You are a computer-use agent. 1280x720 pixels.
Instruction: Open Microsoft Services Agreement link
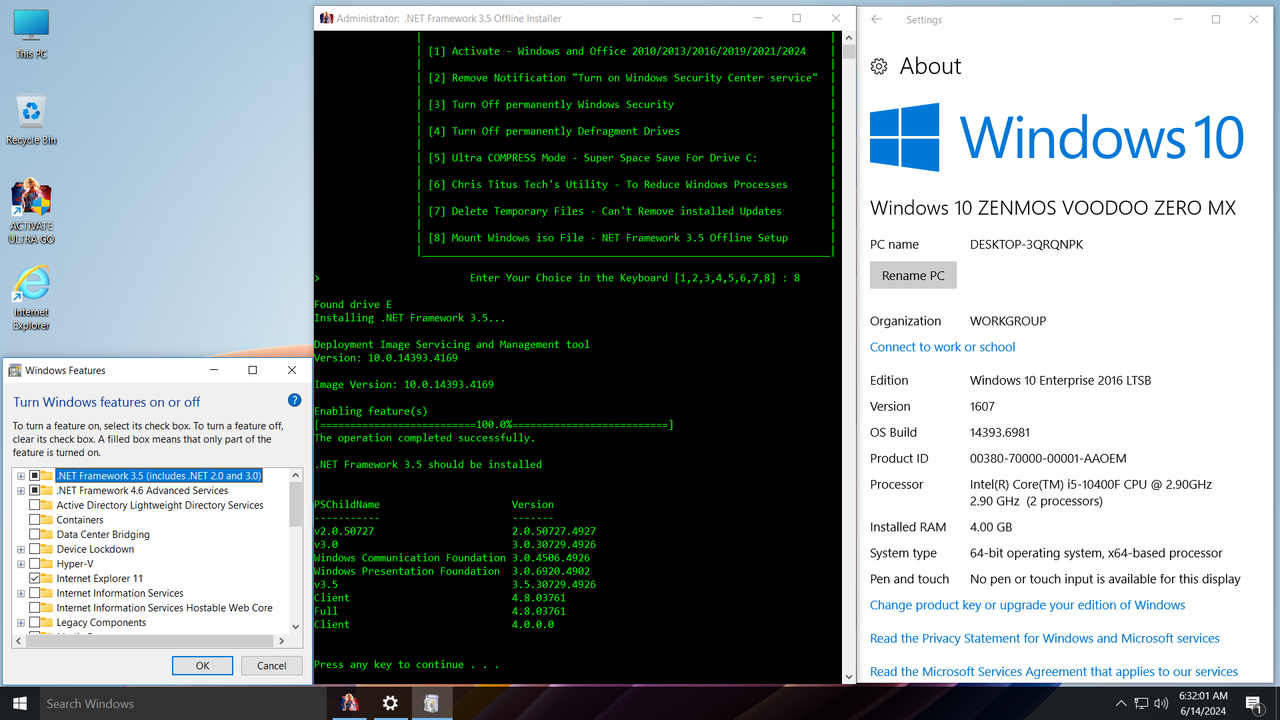point(1053,672)
